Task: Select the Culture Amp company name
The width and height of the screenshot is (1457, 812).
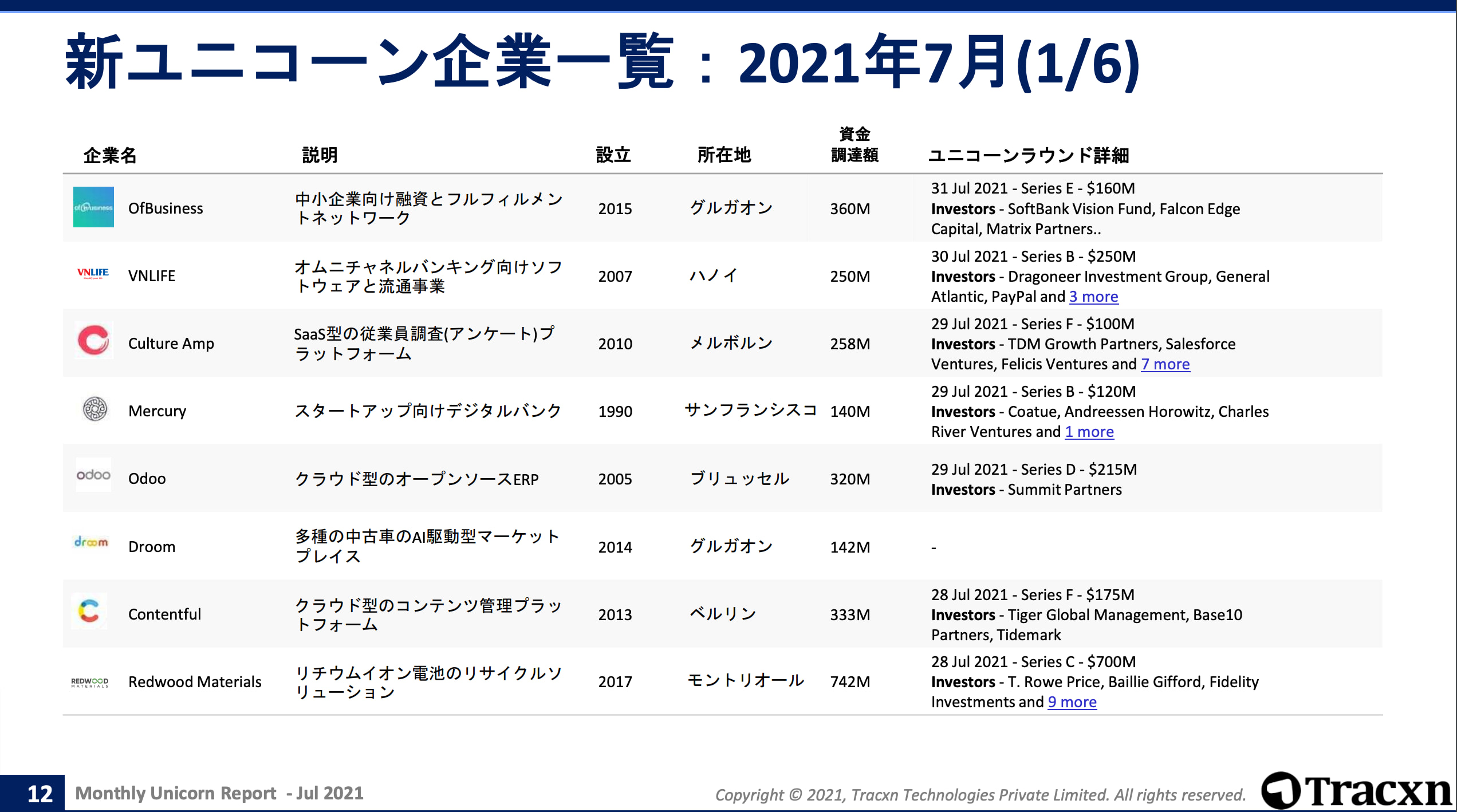Action: click(x=171, y=344)
